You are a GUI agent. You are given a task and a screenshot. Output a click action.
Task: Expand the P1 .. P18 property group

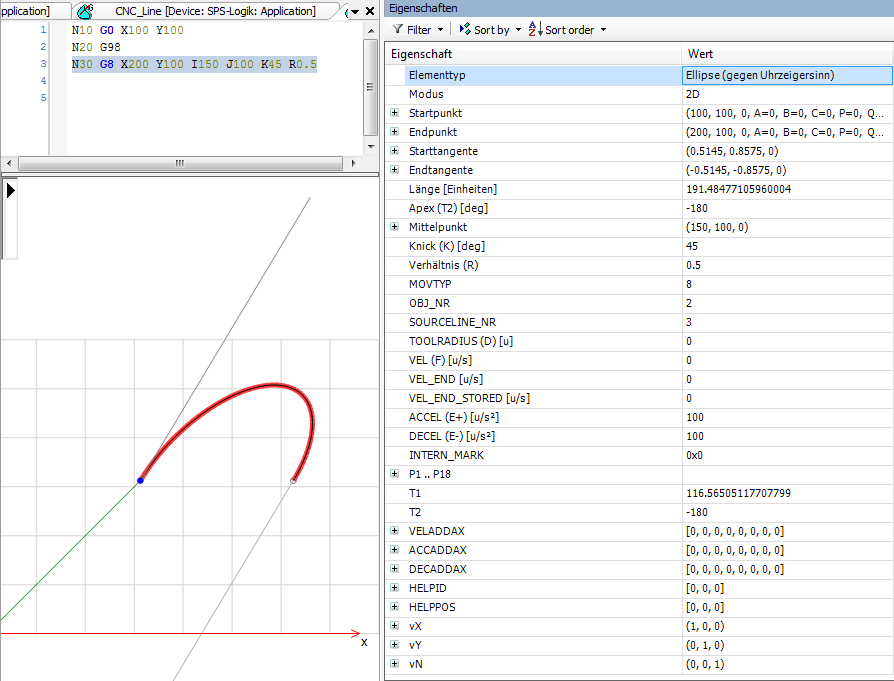[395, 474]
